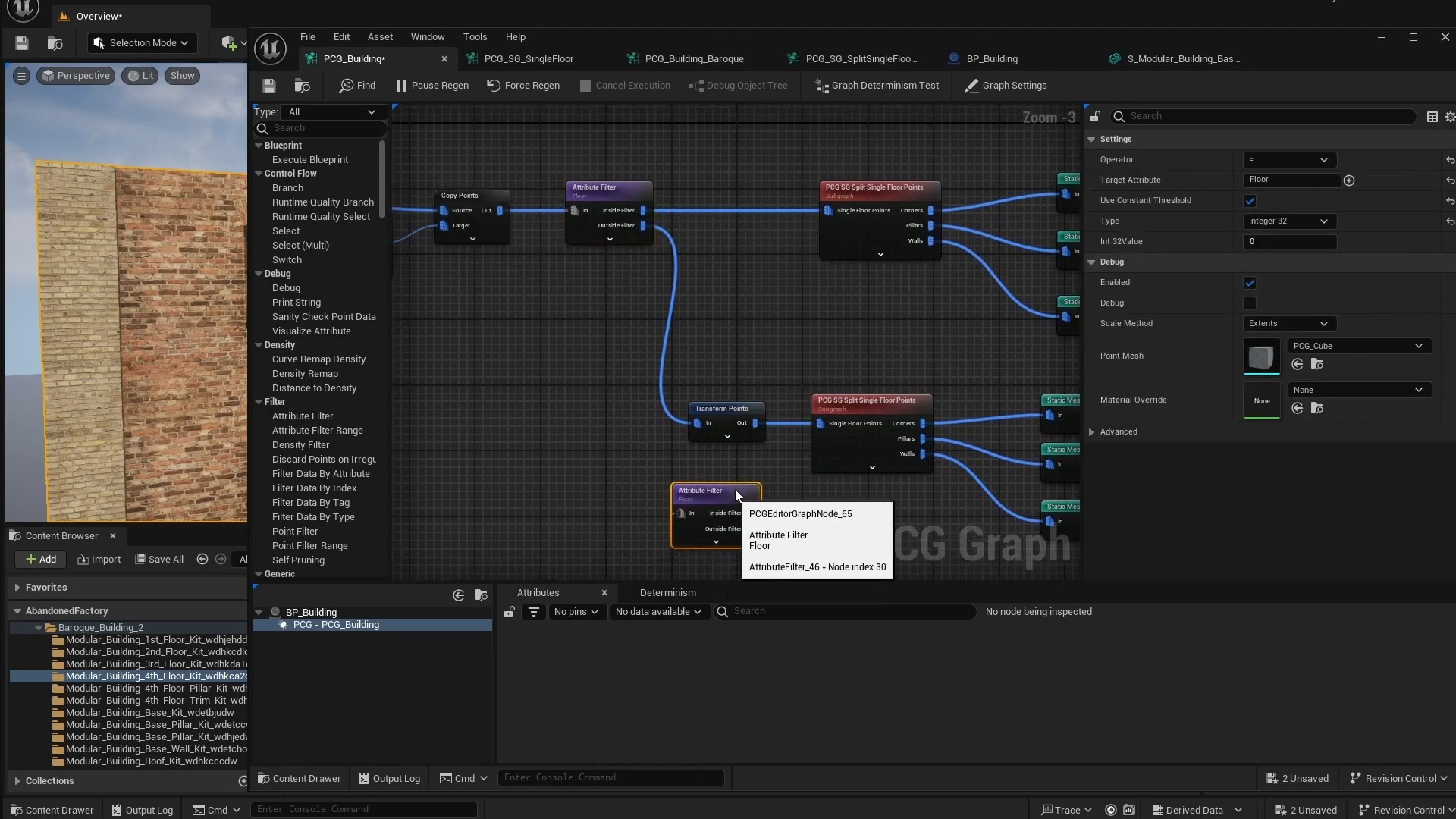The height and width of the screenshot is (819, 1456).
Task: Browse to PCG_Cube asset in Content Browser
Action: click(x=1317, y=365)
